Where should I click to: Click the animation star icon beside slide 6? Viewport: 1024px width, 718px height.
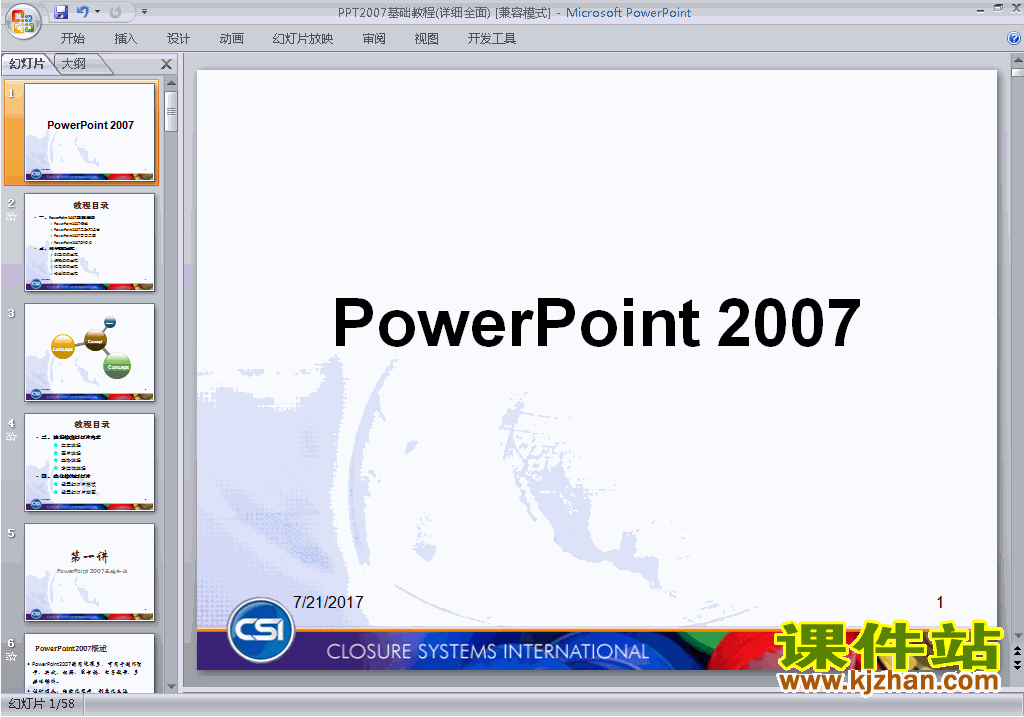click(x=11, y=657)
